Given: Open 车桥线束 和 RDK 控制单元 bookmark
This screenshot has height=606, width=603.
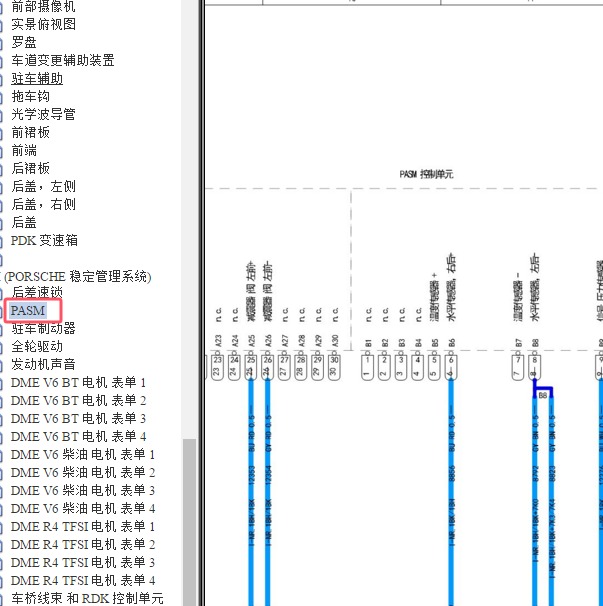Looking at the screenshot, I should pos(87,598).
